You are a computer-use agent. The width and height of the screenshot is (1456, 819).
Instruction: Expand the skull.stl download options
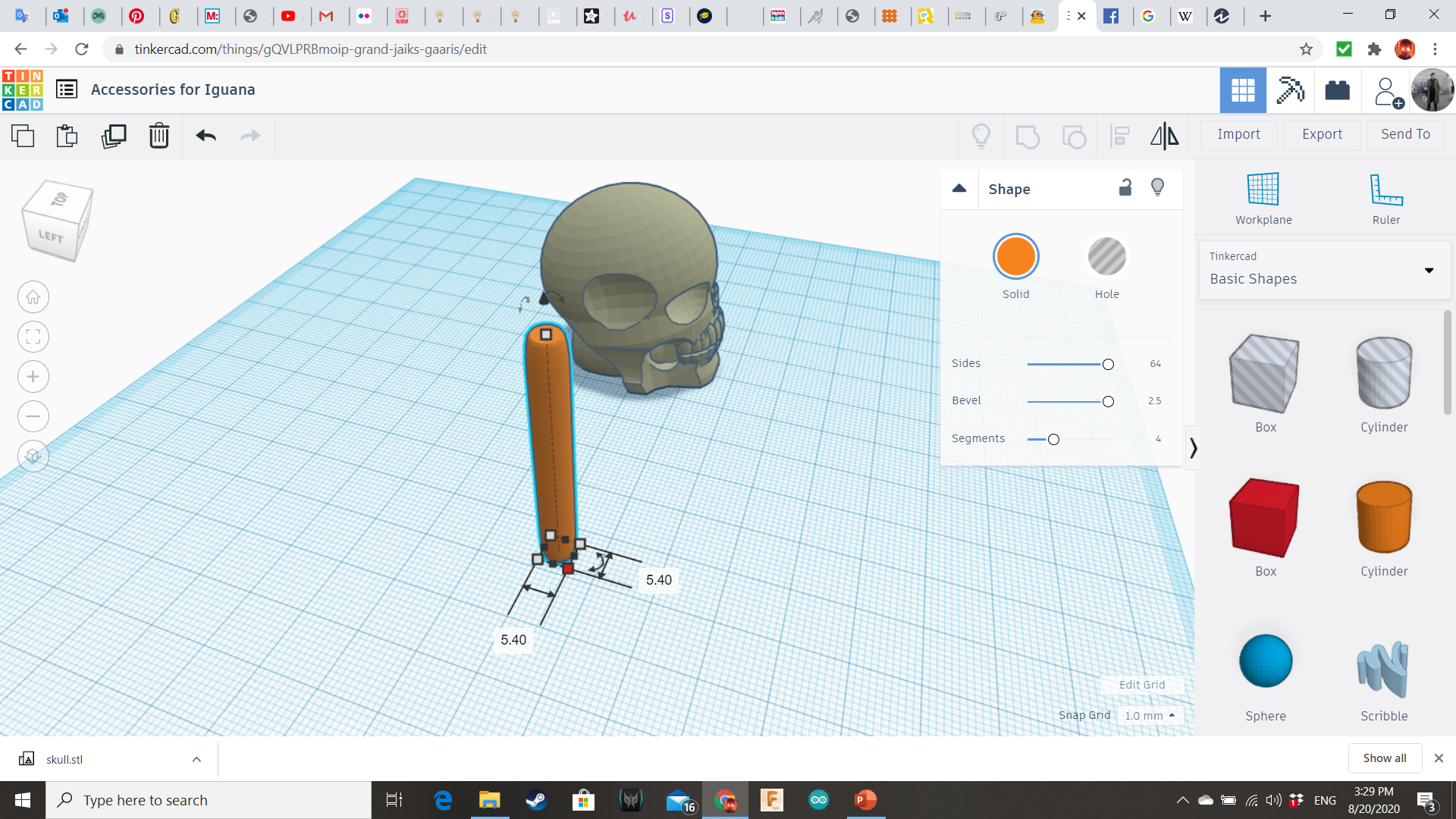(x=196, y=759)
